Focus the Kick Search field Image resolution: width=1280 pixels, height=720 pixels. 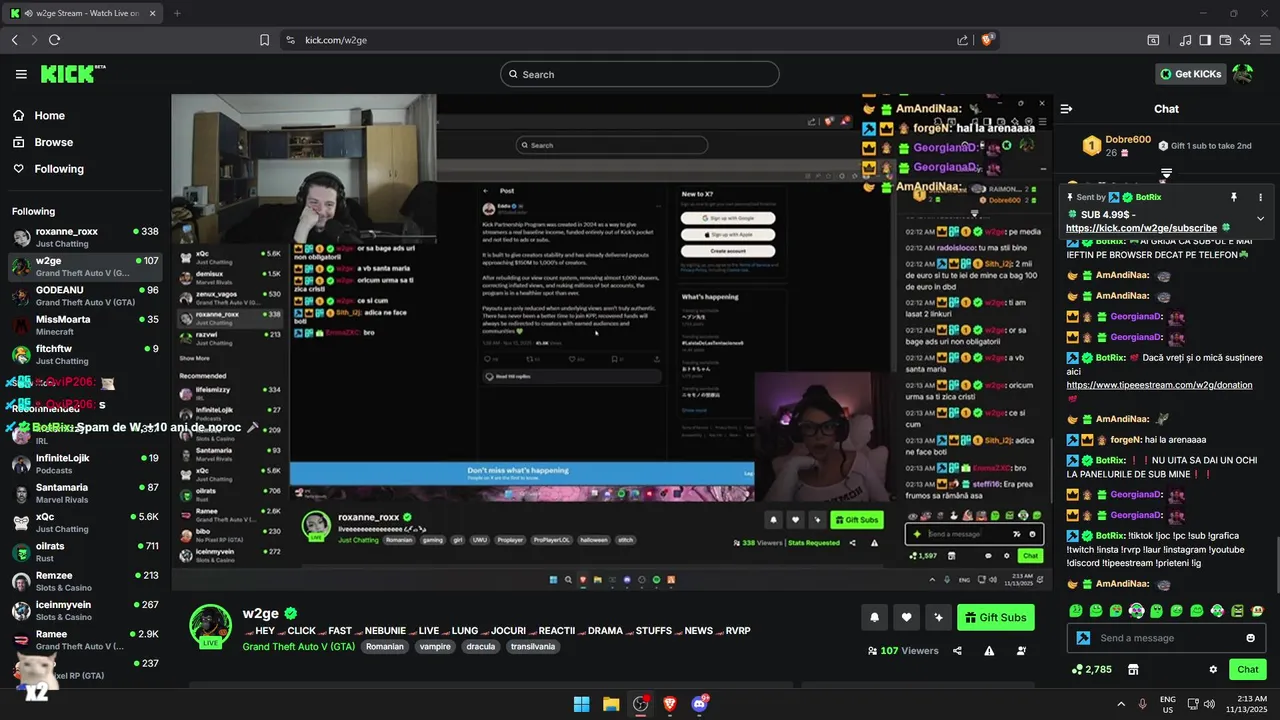640,74
